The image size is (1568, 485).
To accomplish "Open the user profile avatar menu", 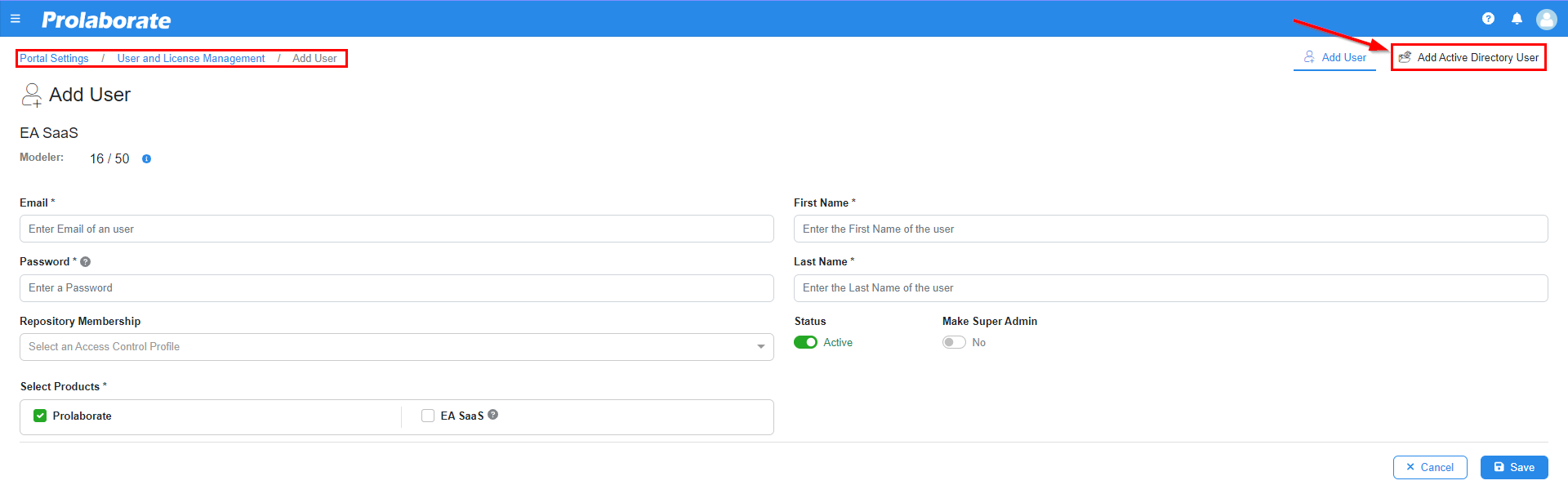I will 1546,19.
